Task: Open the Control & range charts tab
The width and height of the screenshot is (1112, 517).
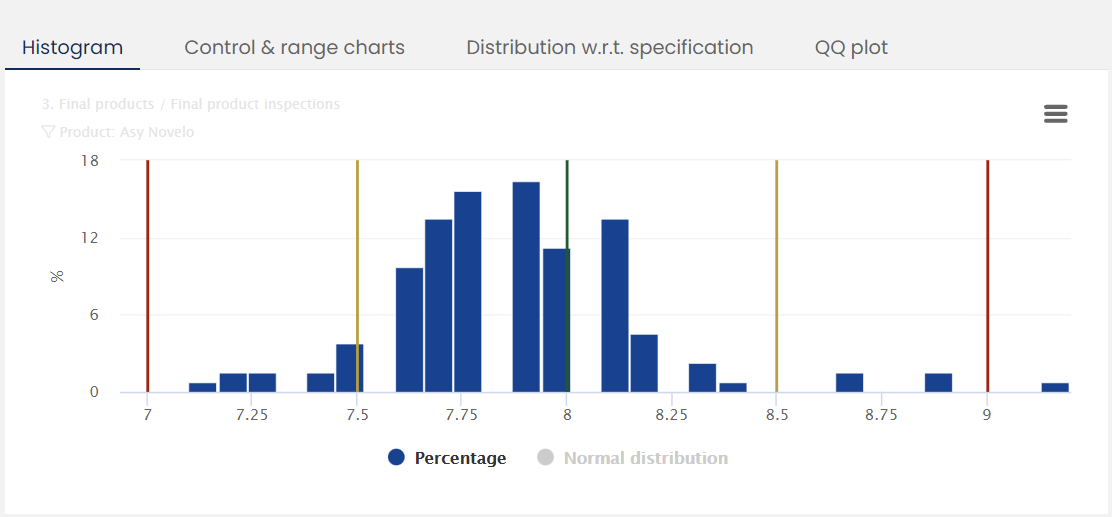Action: pos(294,47)
